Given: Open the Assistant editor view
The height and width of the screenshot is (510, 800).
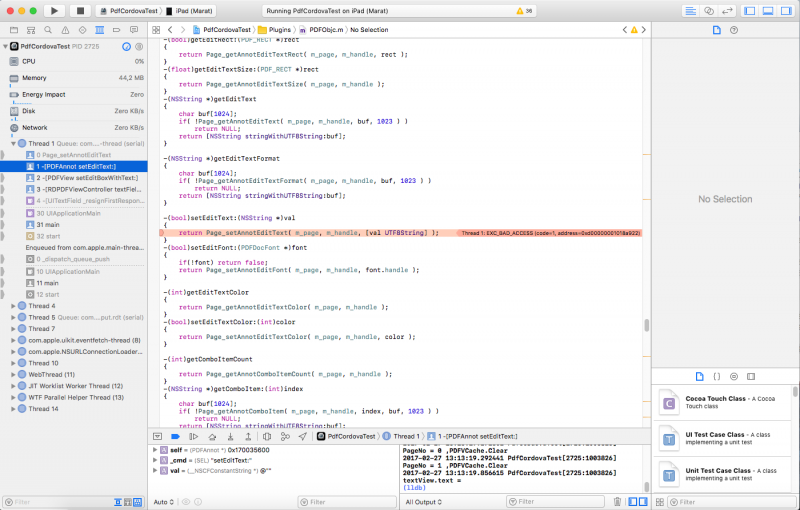Looking at the screenshot, I should click(709, 10).
